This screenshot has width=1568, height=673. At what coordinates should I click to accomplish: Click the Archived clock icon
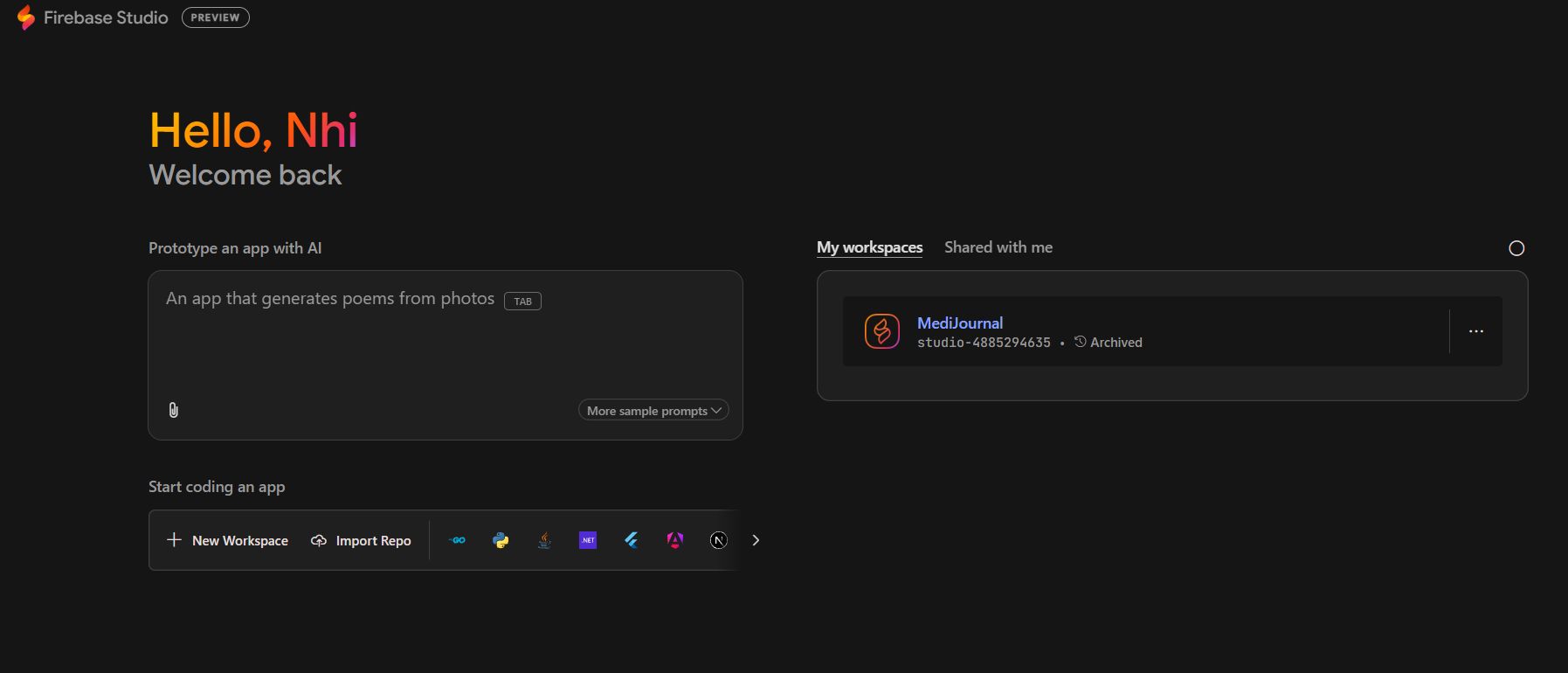click(x=1081, y=342)
